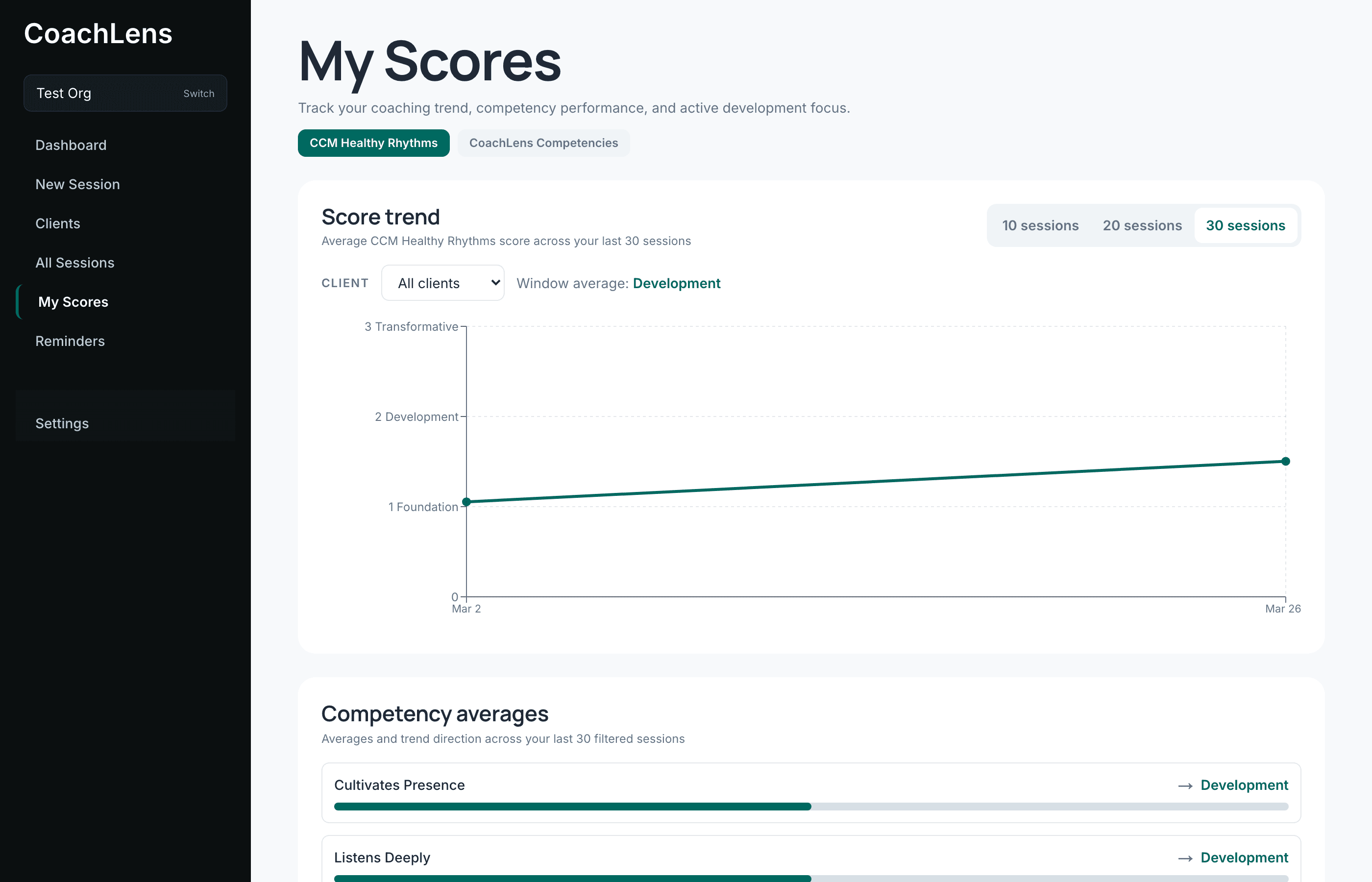This screenshot has width=1372, height=882.
Task: Click the Score trend heading
Action: (380, 217)
